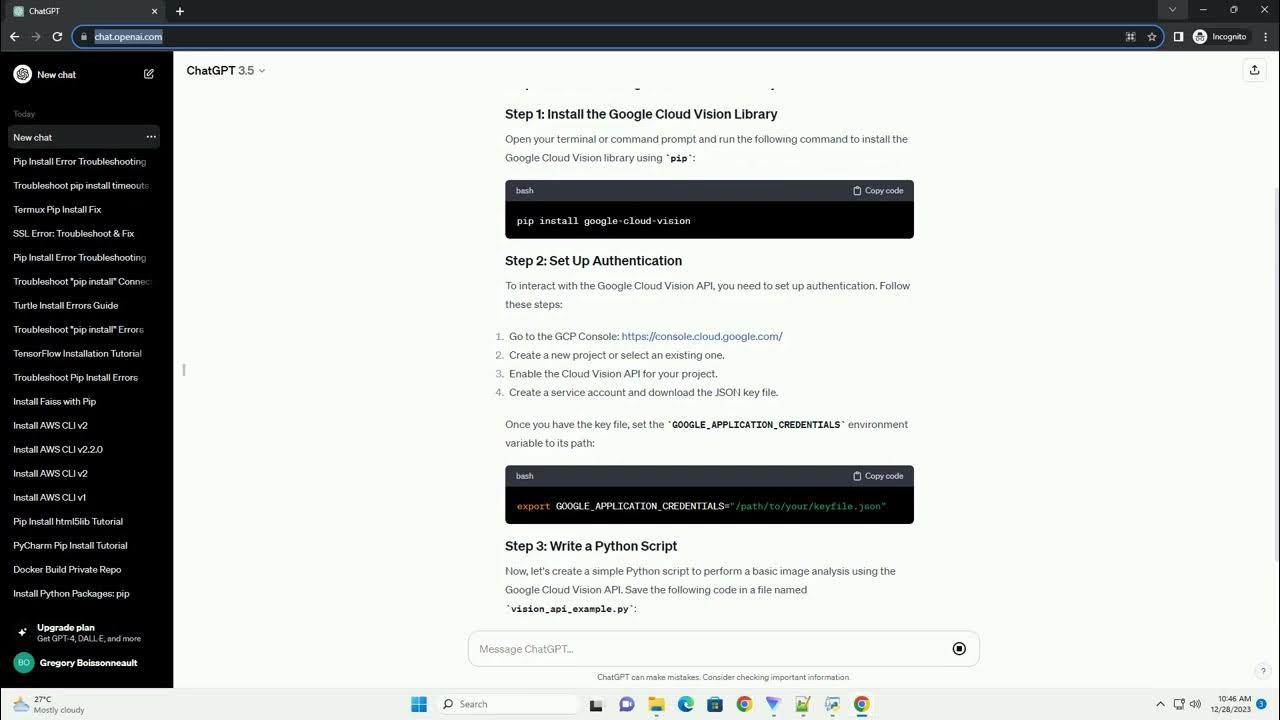1280x720 pixels.
Task: Open Chrome side panel icon
Action: (x=1178, y=36)
